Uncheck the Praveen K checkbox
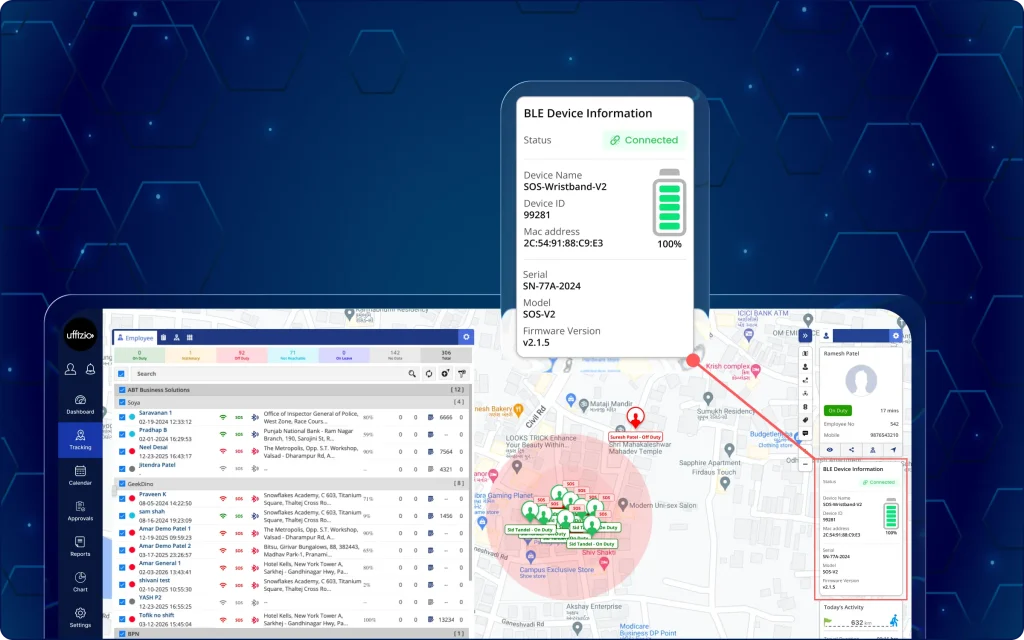Screen dimensions: 1024x640 coord(122,498)
